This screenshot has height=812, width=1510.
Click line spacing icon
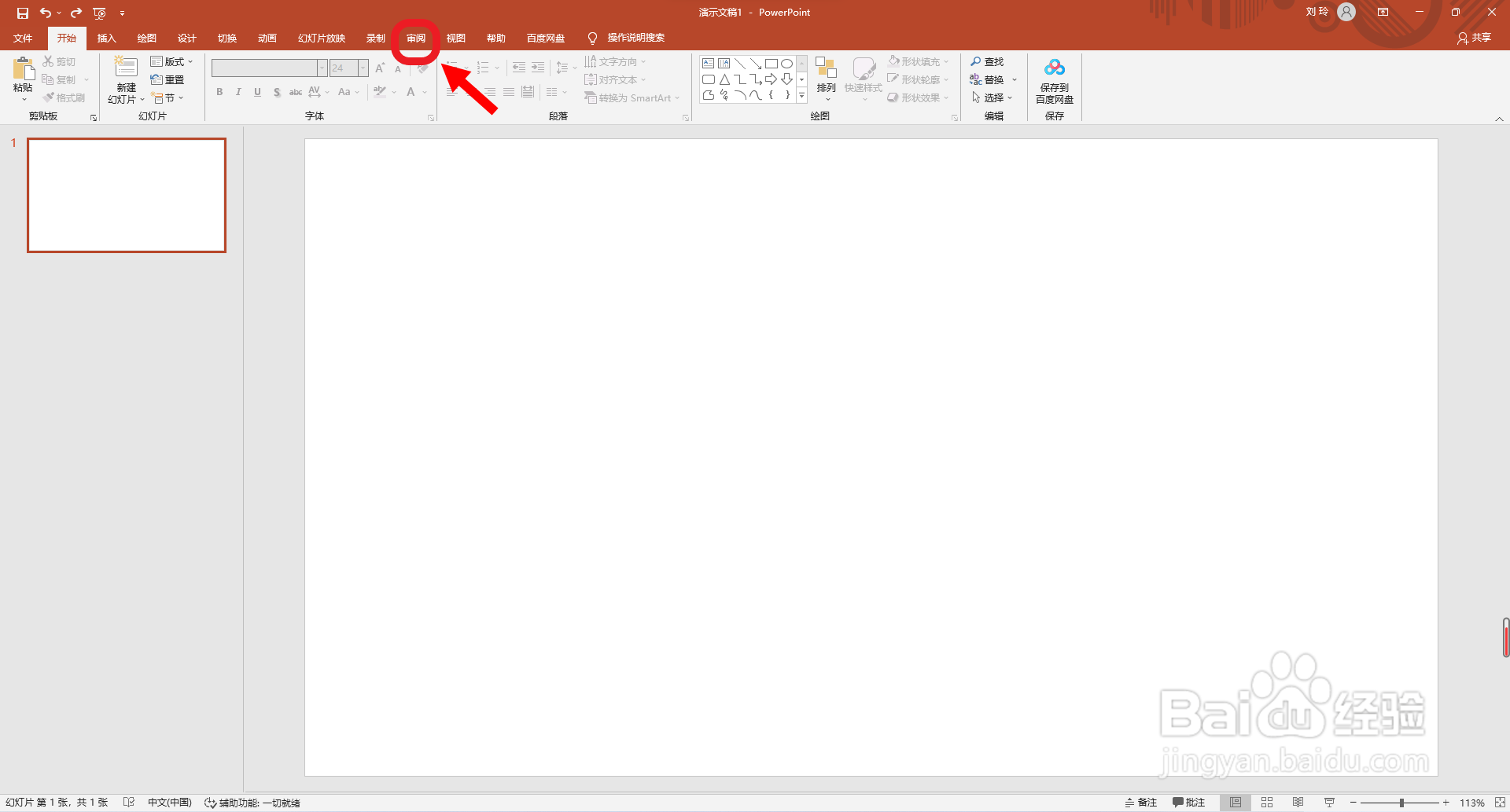pyautogui.click(x=562, y=68)
